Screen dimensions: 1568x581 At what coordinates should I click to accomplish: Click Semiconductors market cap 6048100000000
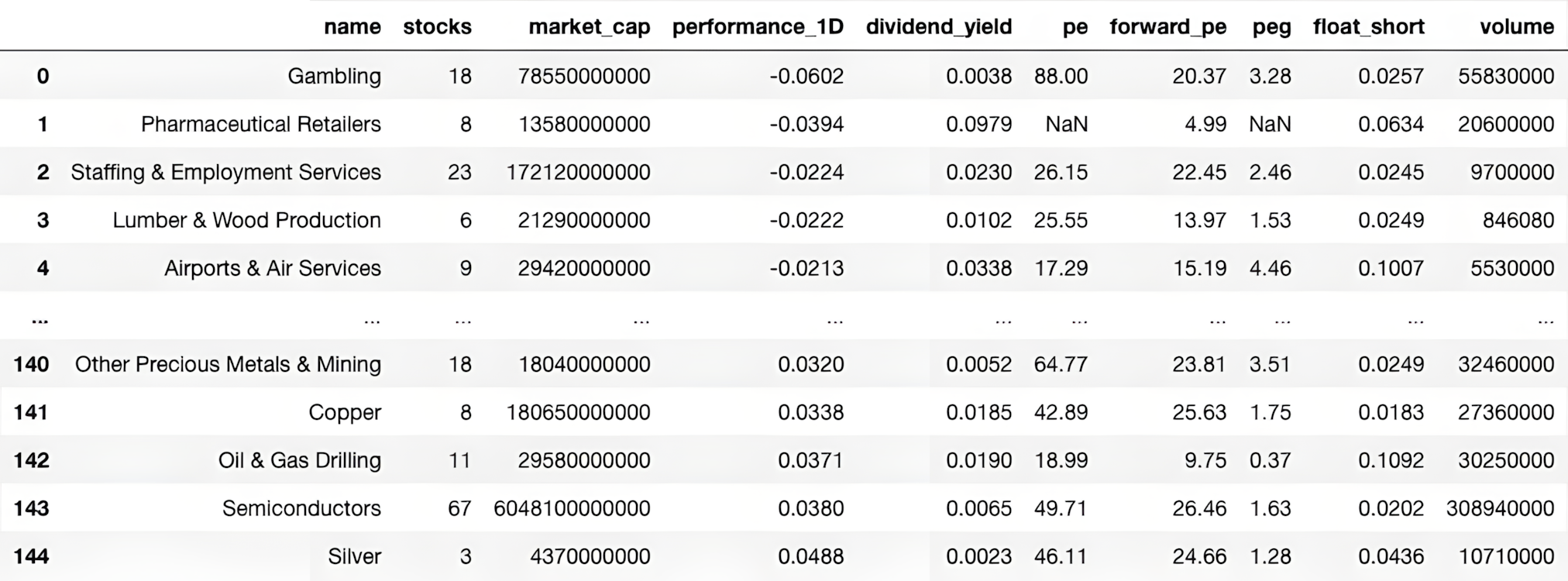[572, 508]
